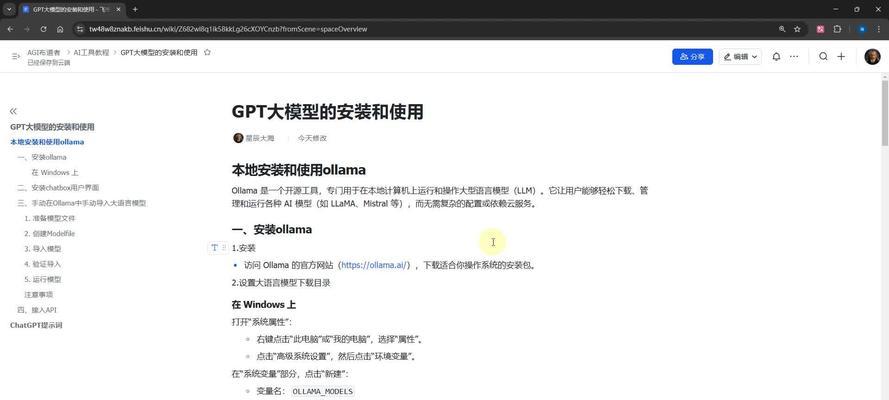
Task: Click the 分享 share button
Action: click(692, 57)
